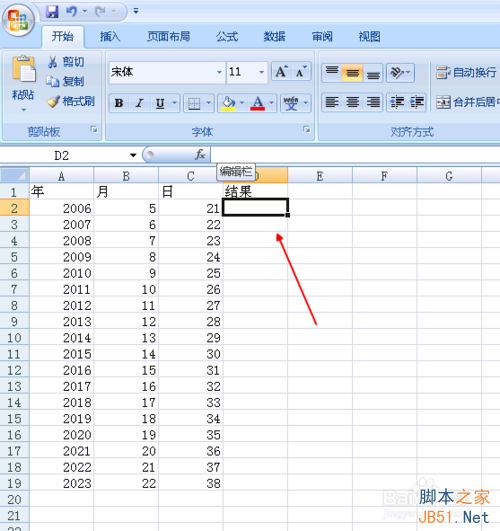Switch to the 视图 tab
The height and width of the screenshot is (531, 500).
[370, 37]
